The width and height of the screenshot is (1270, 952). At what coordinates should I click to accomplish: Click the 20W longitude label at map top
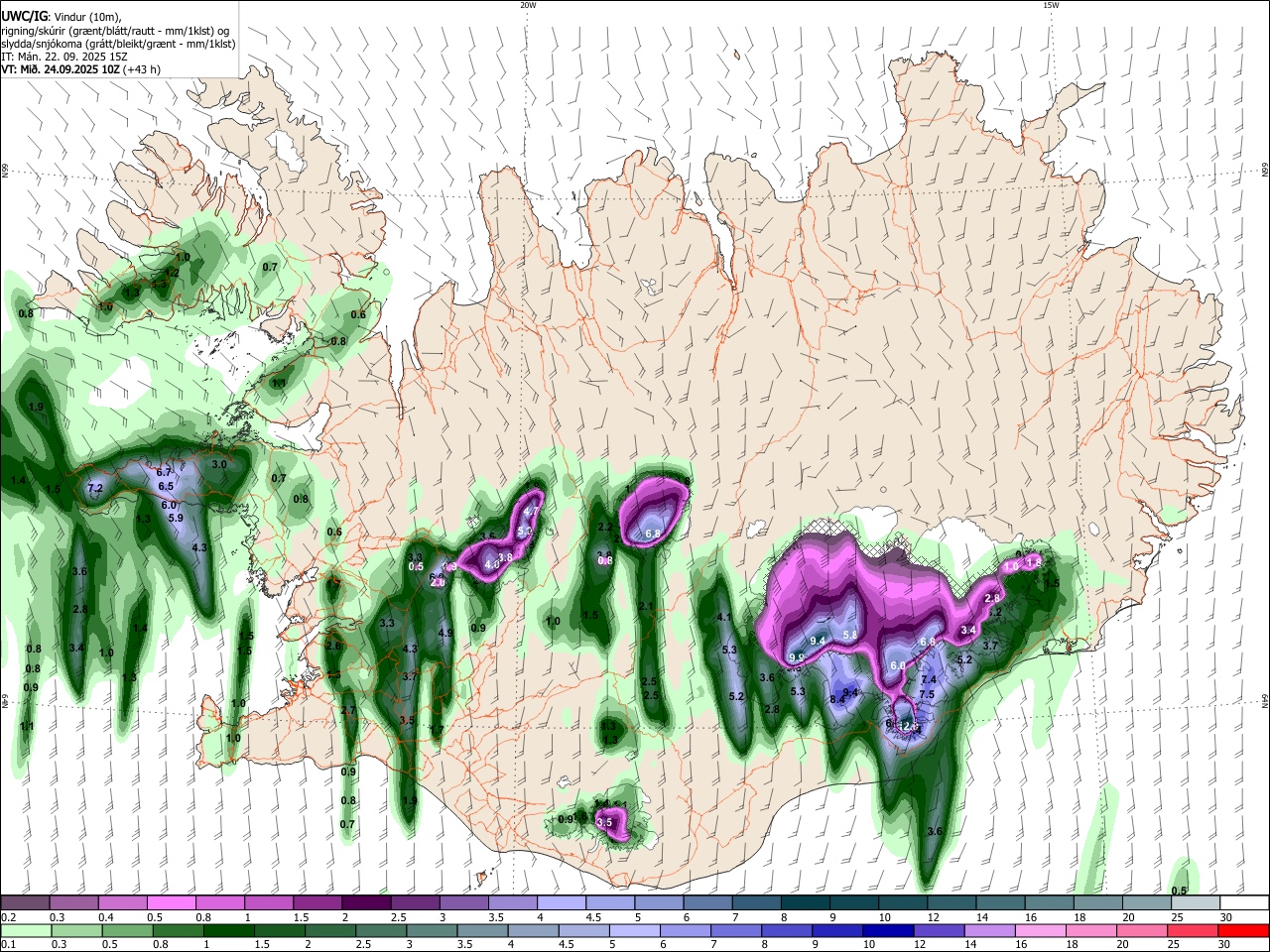528,5
